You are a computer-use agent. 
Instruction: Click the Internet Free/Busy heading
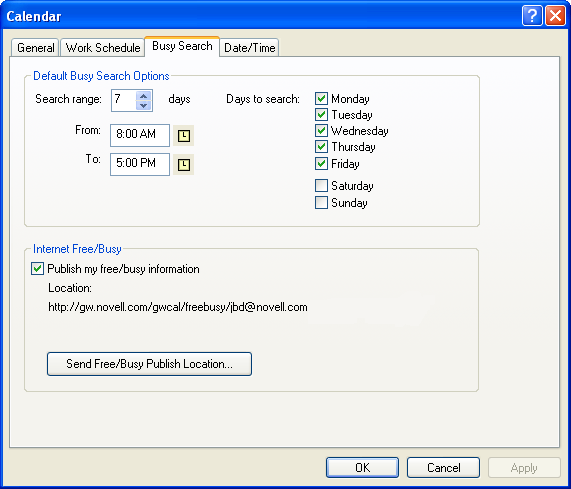(77, 249)
